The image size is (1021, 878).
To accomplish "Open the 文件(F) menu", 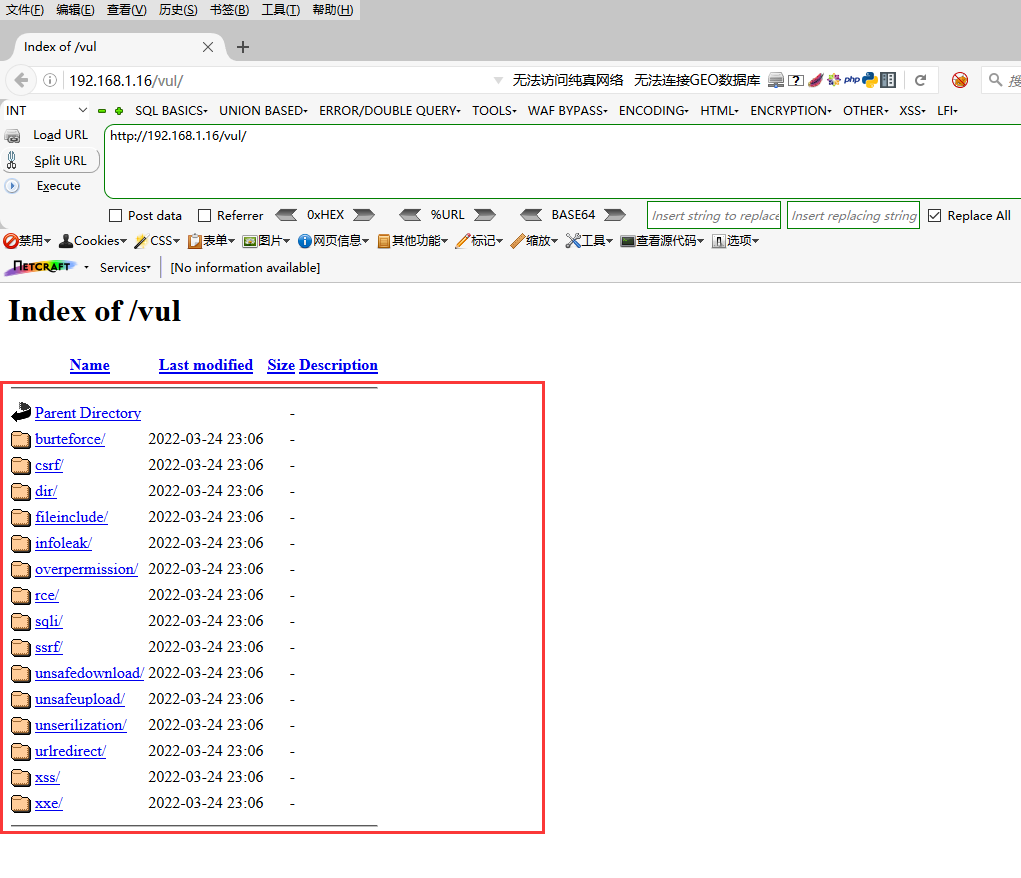I will (x=25, y=10).
